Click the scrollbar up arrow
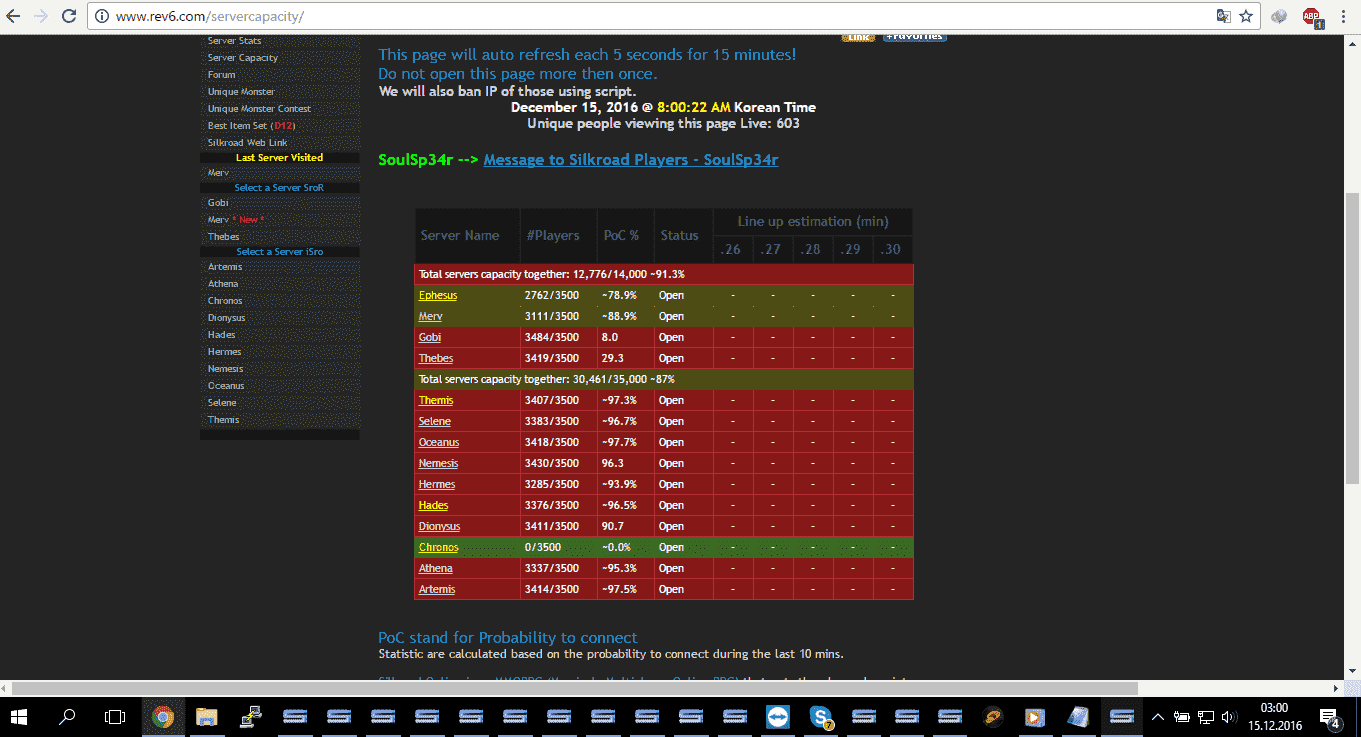Screen dimensions: 1361x737 (1352, 43)
